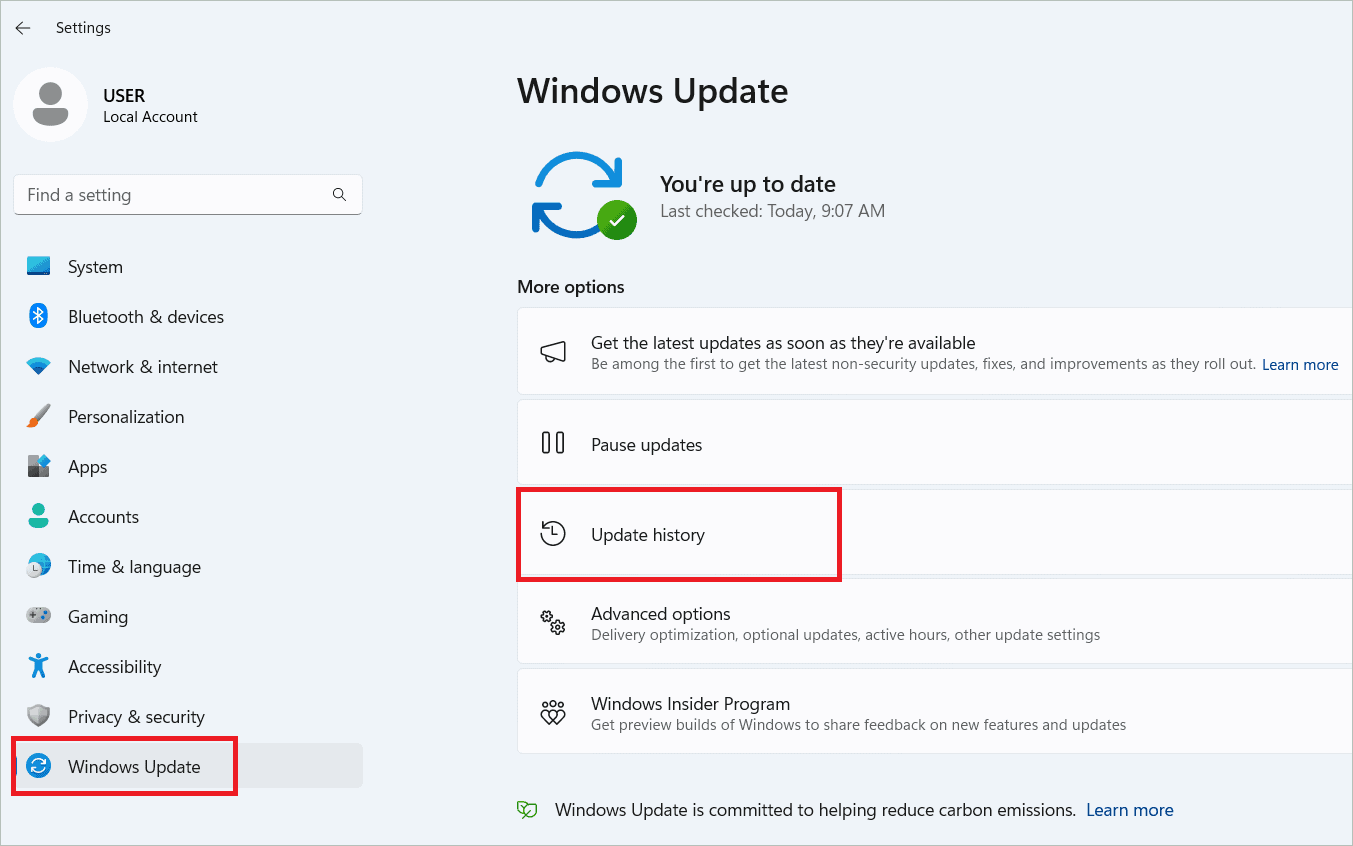Click the megaphone icon for latest updates
1353x846 pixels.
553,352
